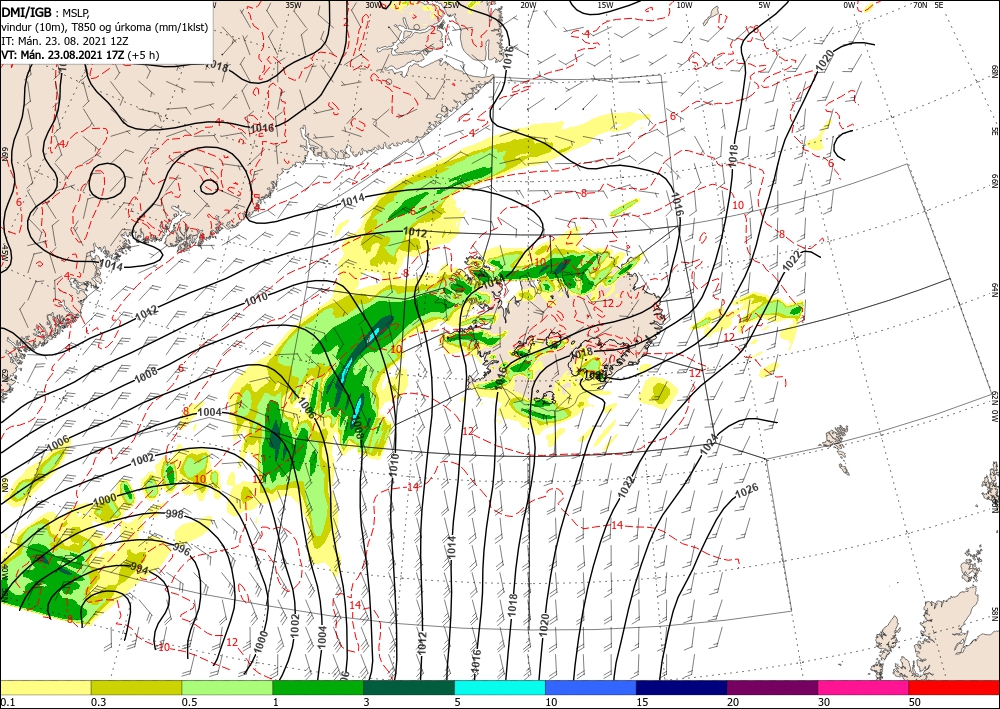The height and width of the screenshot is (709, 1000).
Task: Click the legend value '50'
Action: click(915, 702)
